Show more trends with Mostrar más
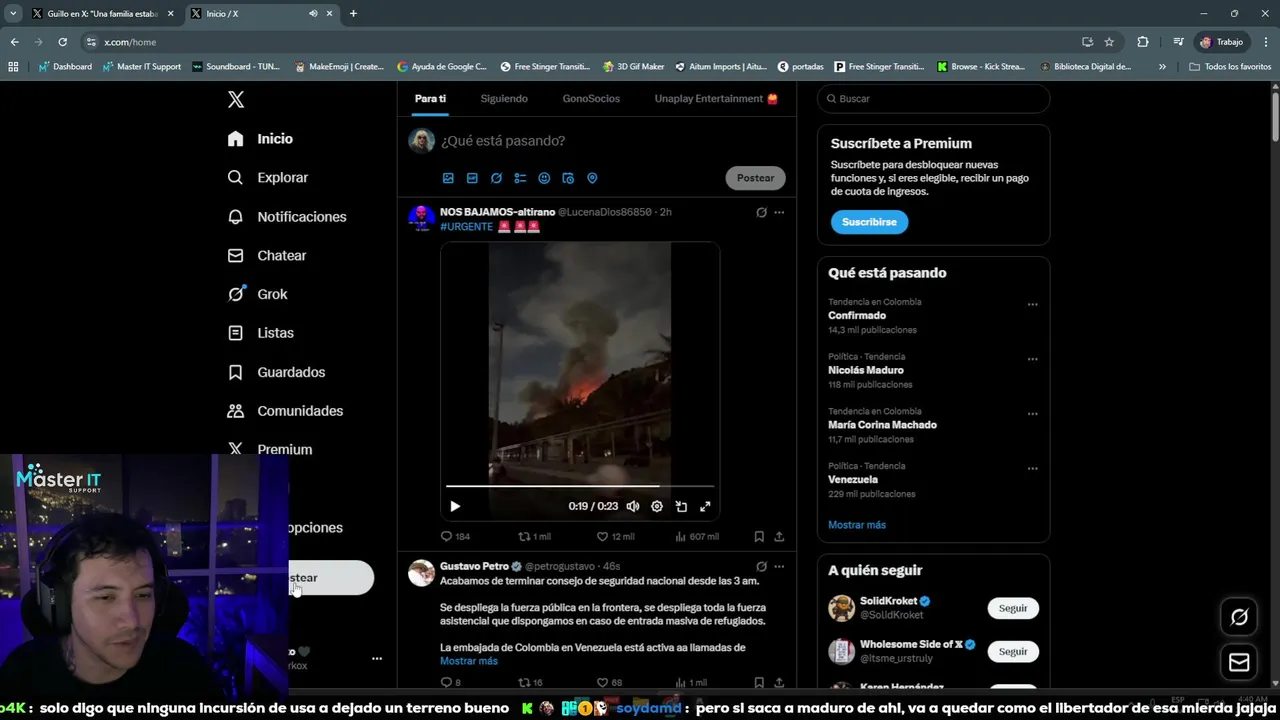Image resolution: width=1280 pixels, height=720 pixels. (857, 525)
